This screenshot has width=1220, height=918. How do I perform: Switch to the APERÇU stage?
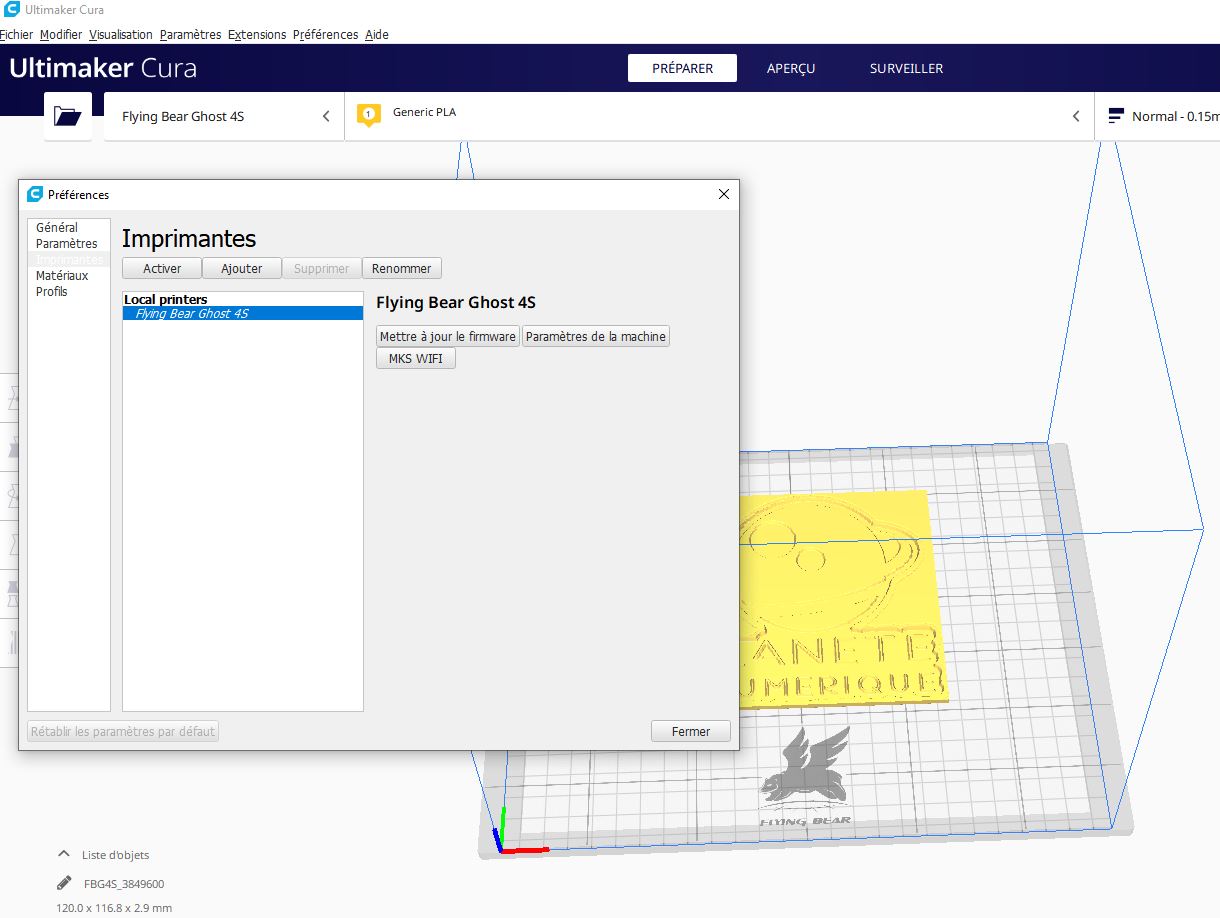click(x=791, y=68)
